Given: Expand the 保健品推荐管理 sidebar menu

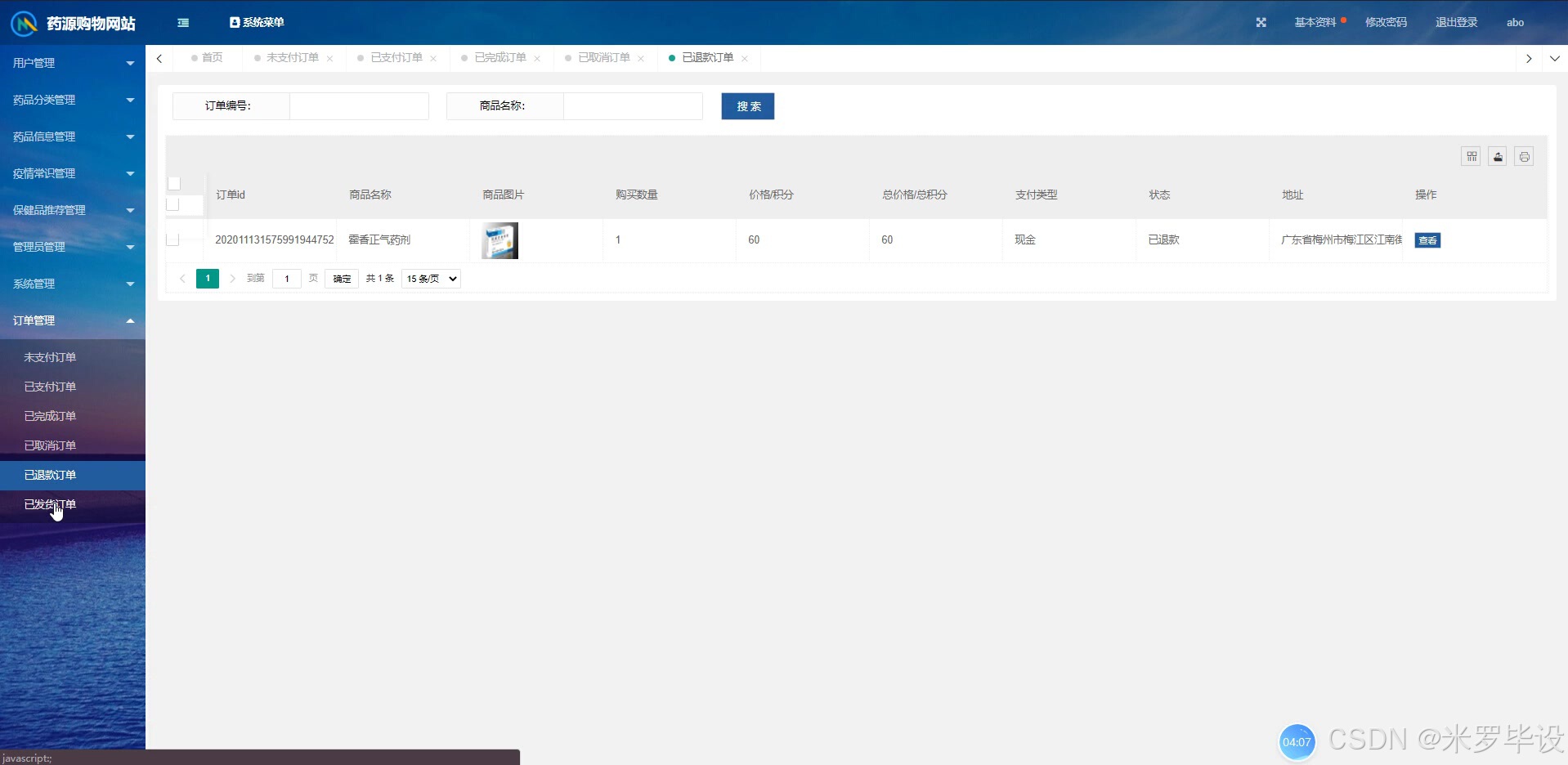Looking at the screenshot, I should point(73,210).
